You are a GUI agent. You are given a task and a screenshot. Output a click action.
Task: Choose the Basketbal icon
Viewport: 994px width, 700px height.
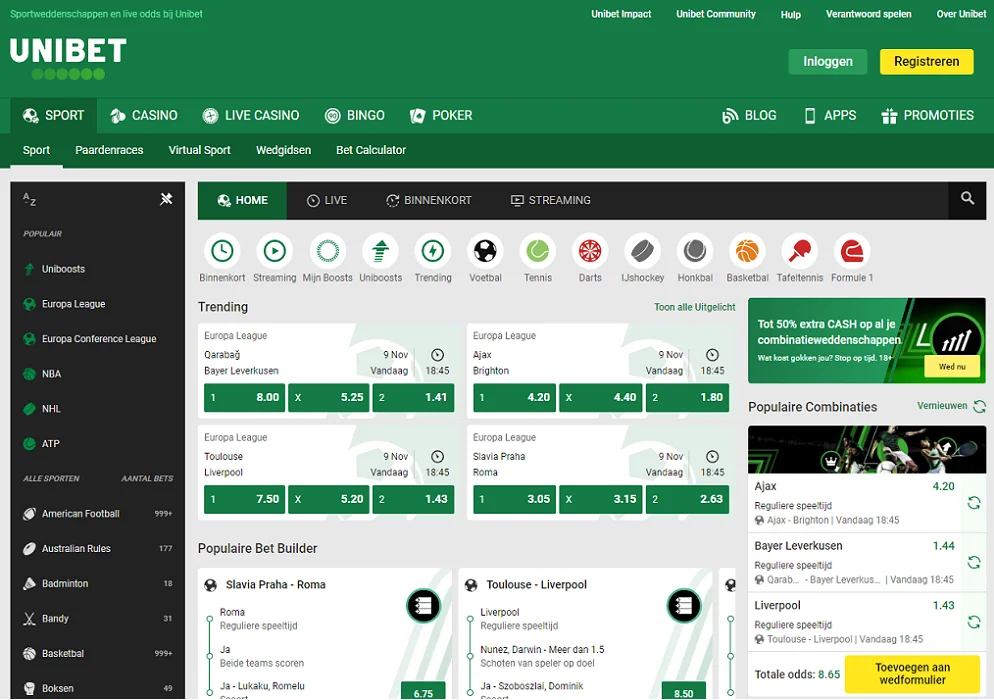point(747,251)
